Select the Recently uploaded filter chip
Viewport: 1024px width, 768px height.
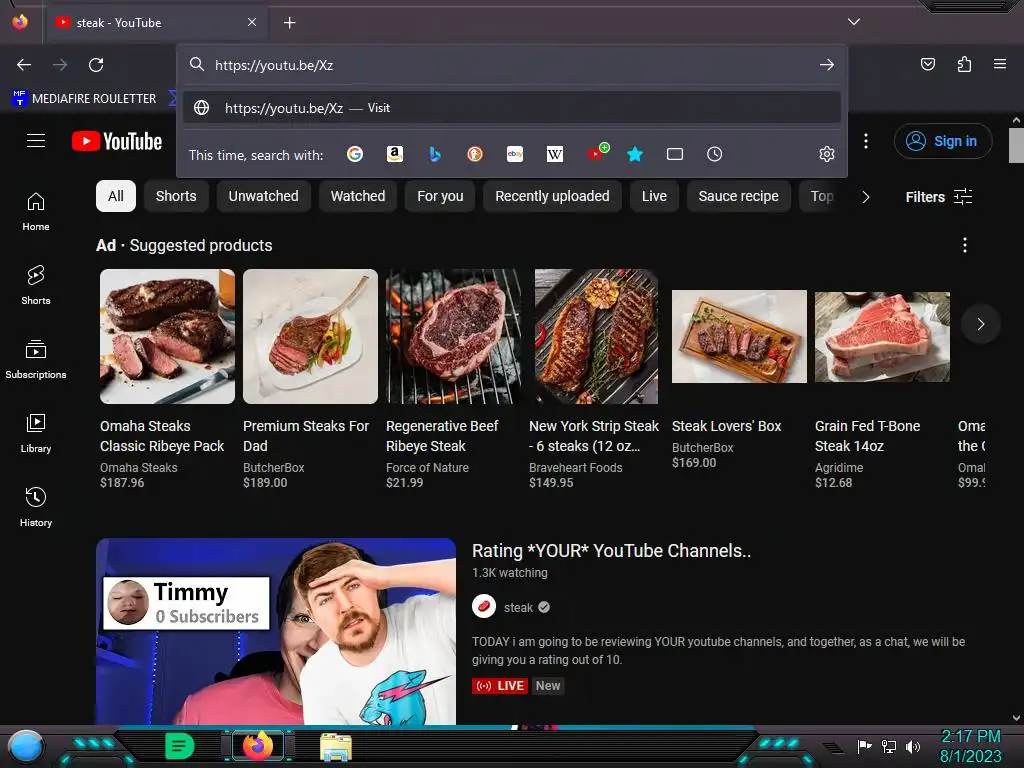pyautogui.click(x=552, y=196)
